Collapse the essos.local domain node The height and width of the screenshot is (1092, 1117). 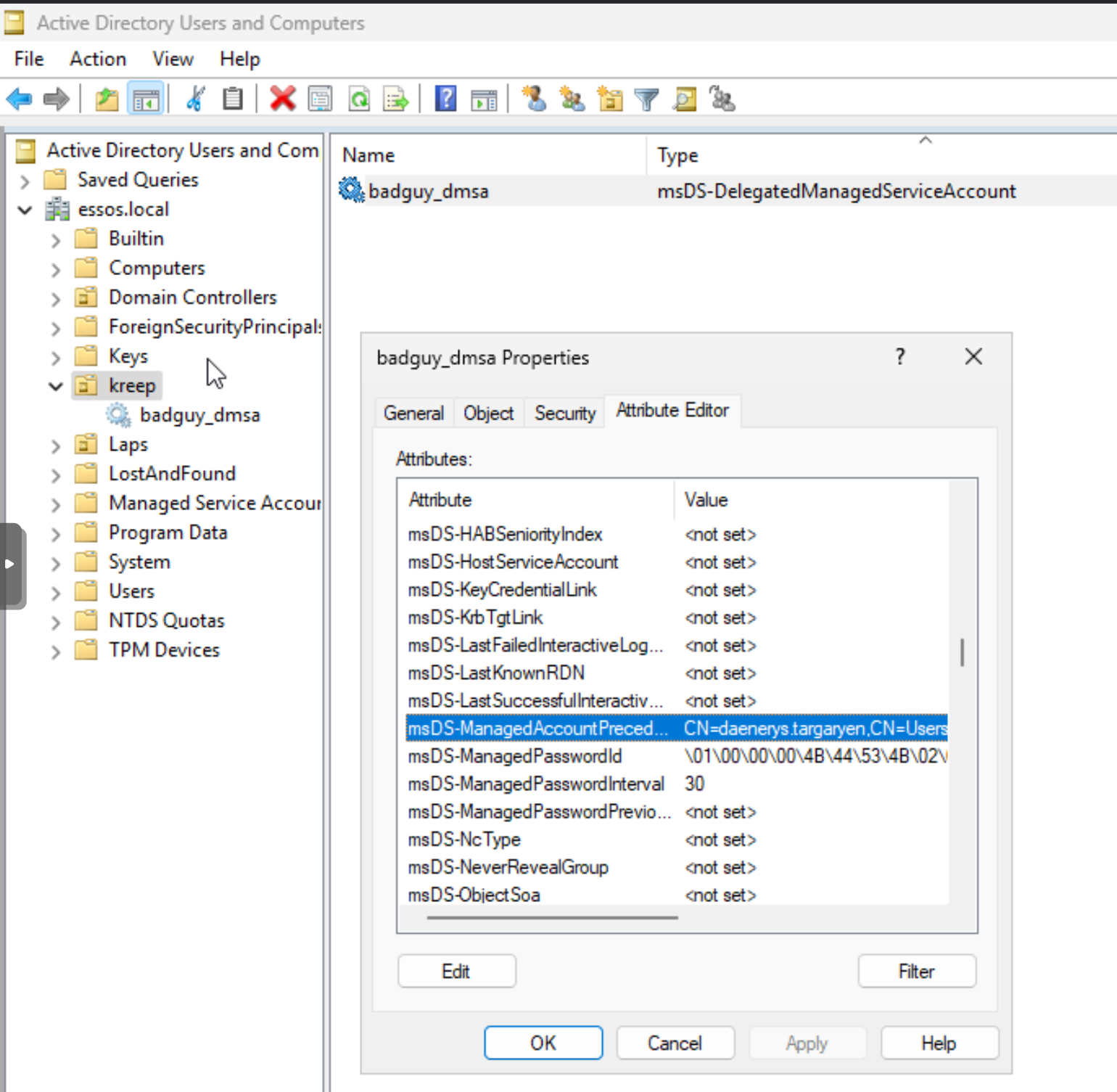(25, 210)
